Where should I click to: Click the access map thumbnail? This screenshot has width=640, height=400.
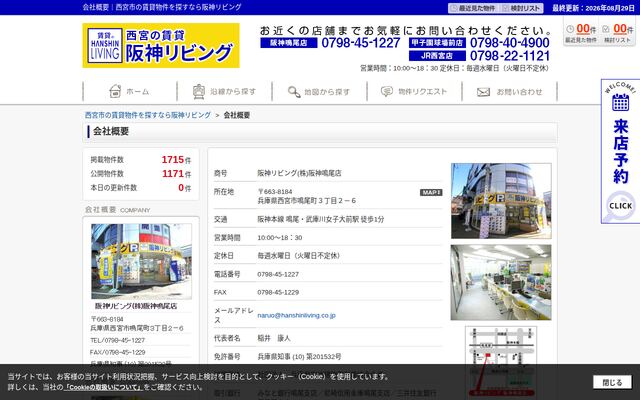point(501,361)
